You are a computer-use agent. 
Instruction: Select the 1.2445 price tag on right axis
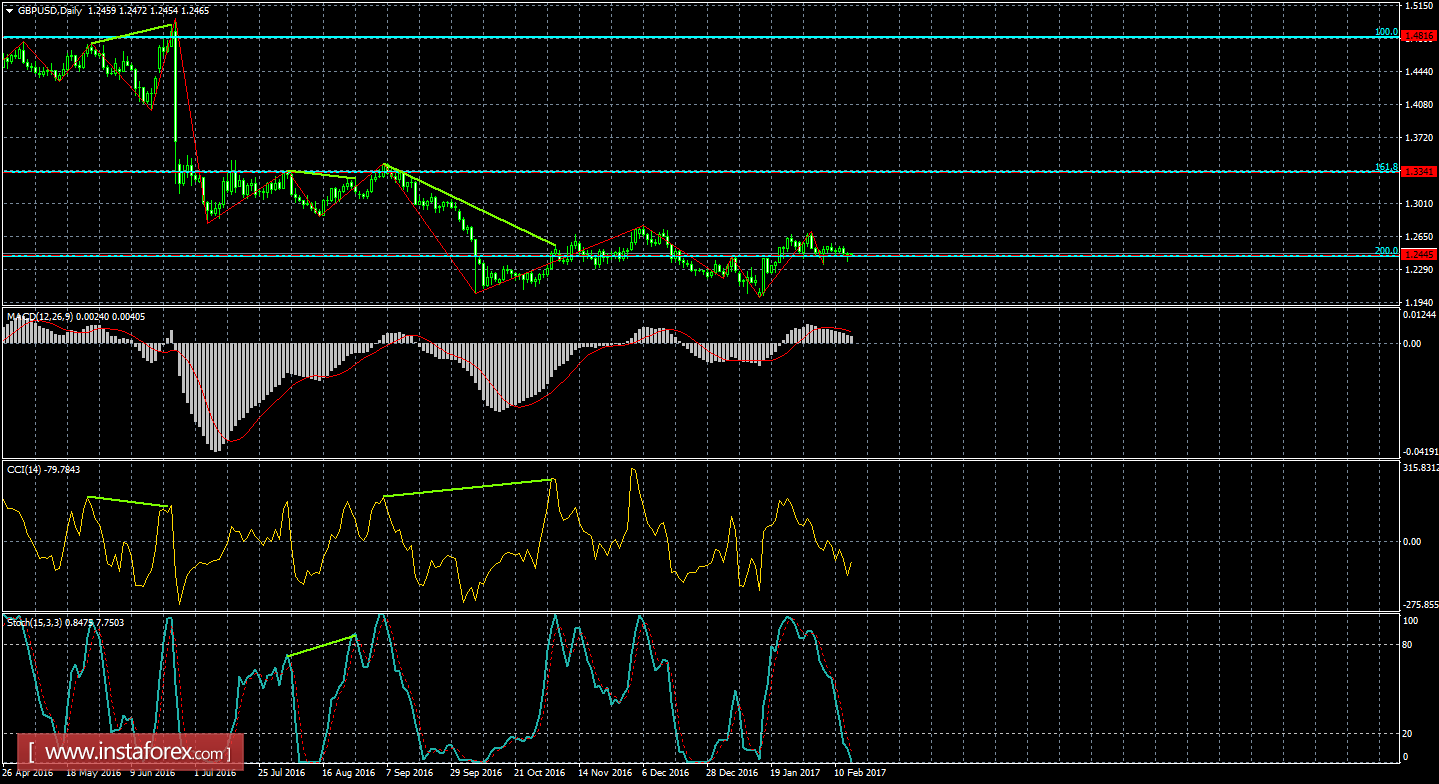pos(1419,256)
